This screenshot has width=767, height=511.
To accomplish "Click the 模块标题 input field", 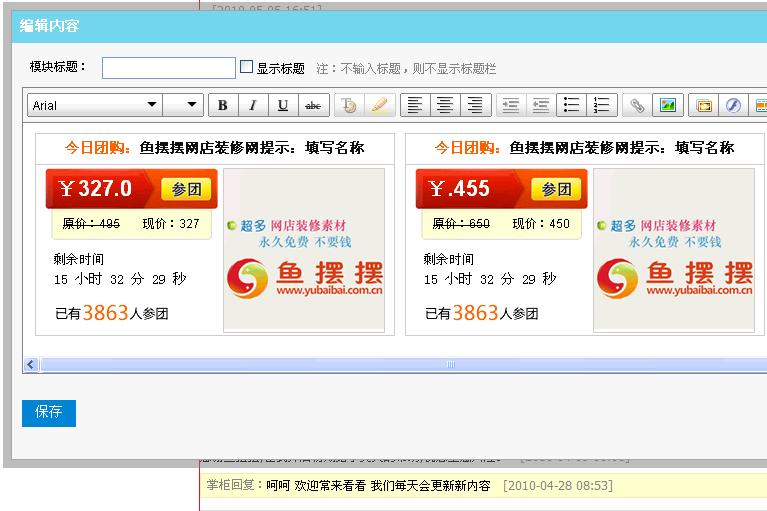I will tap(169, 68).
